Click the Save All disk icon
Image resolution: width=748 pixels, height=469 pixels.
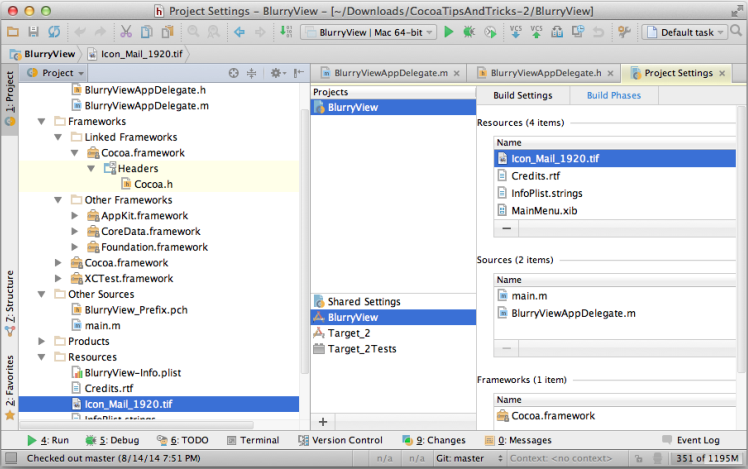(33, 32)
